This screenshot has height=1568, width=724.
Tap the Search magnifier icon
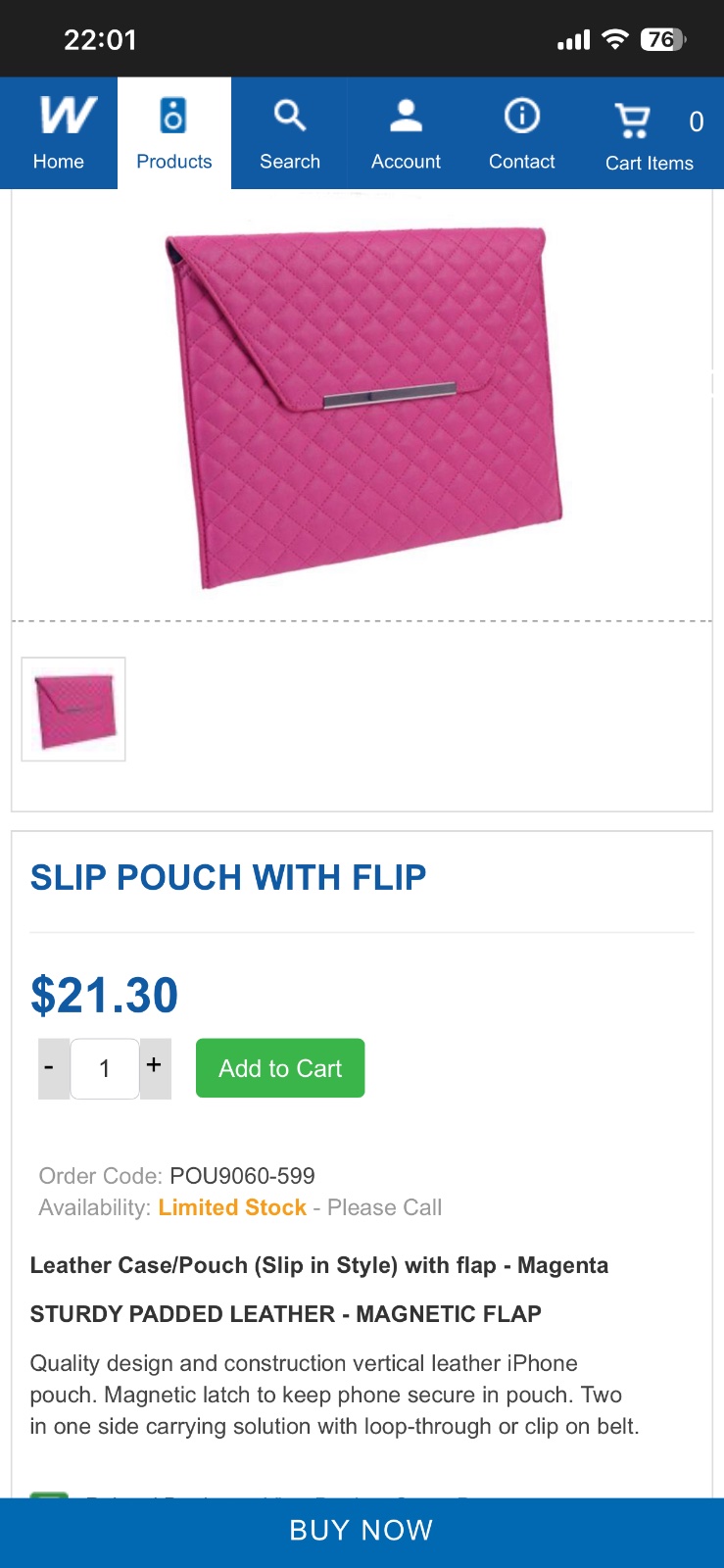289,116
